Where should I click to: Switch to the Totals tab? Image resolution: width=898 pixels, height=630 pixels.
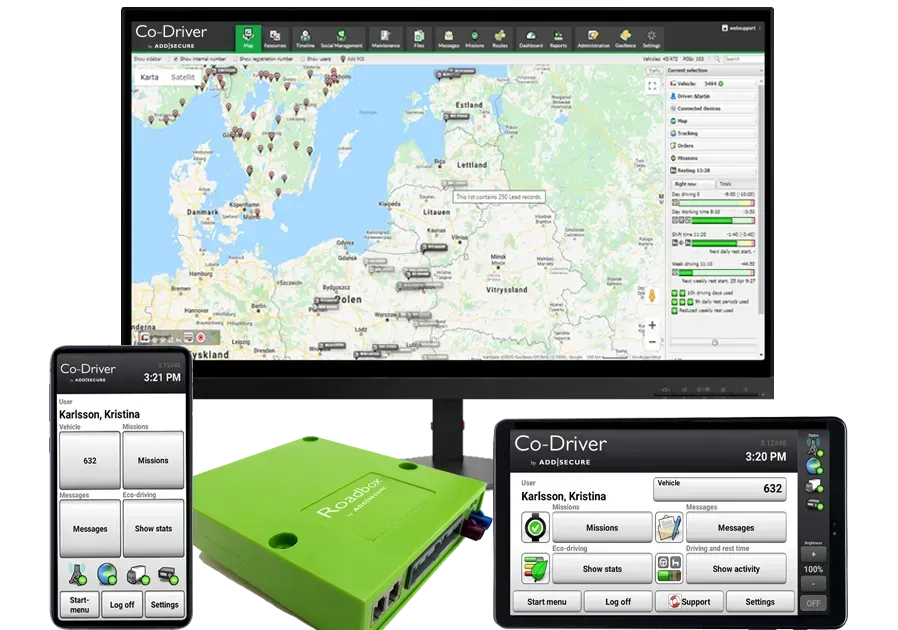(x=727, y=184)
